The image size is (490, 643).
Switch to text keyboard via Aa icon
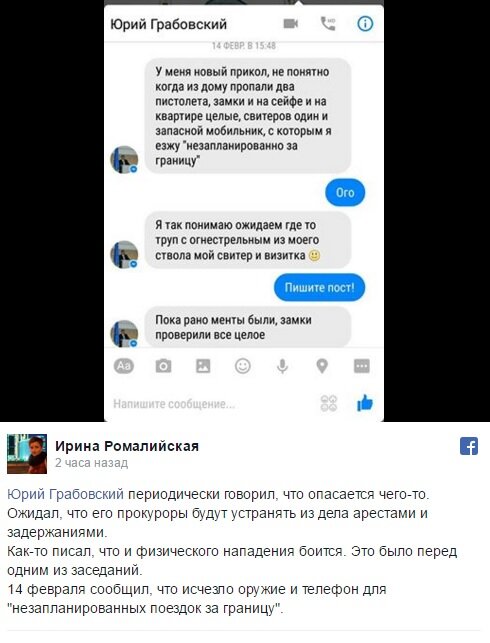(x=124, y=365)
